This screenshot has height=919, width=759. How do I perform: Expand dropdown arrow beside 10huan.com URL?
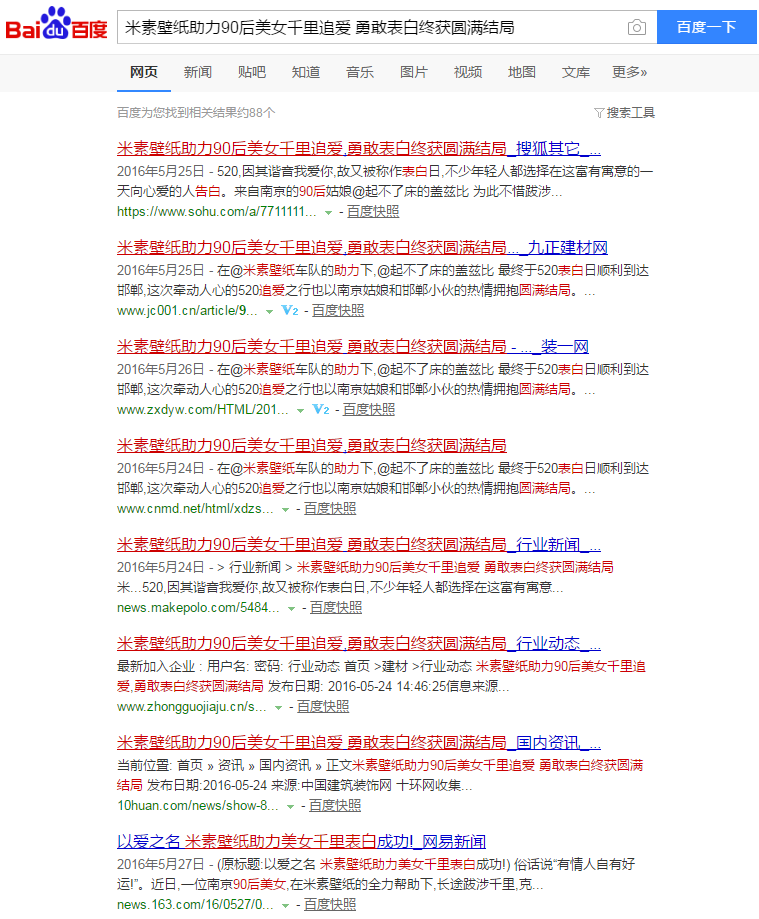coord(290,806)
